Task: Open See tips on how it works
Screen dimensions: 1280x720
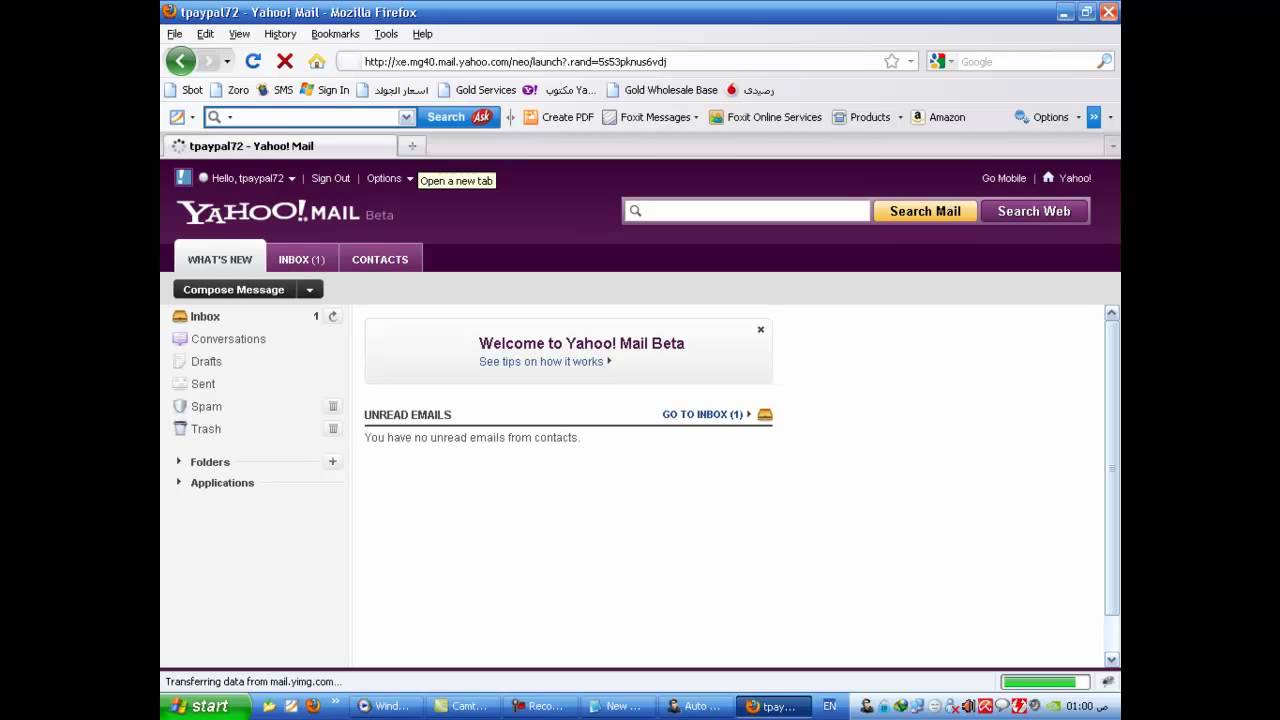Action: pos(545,362)
